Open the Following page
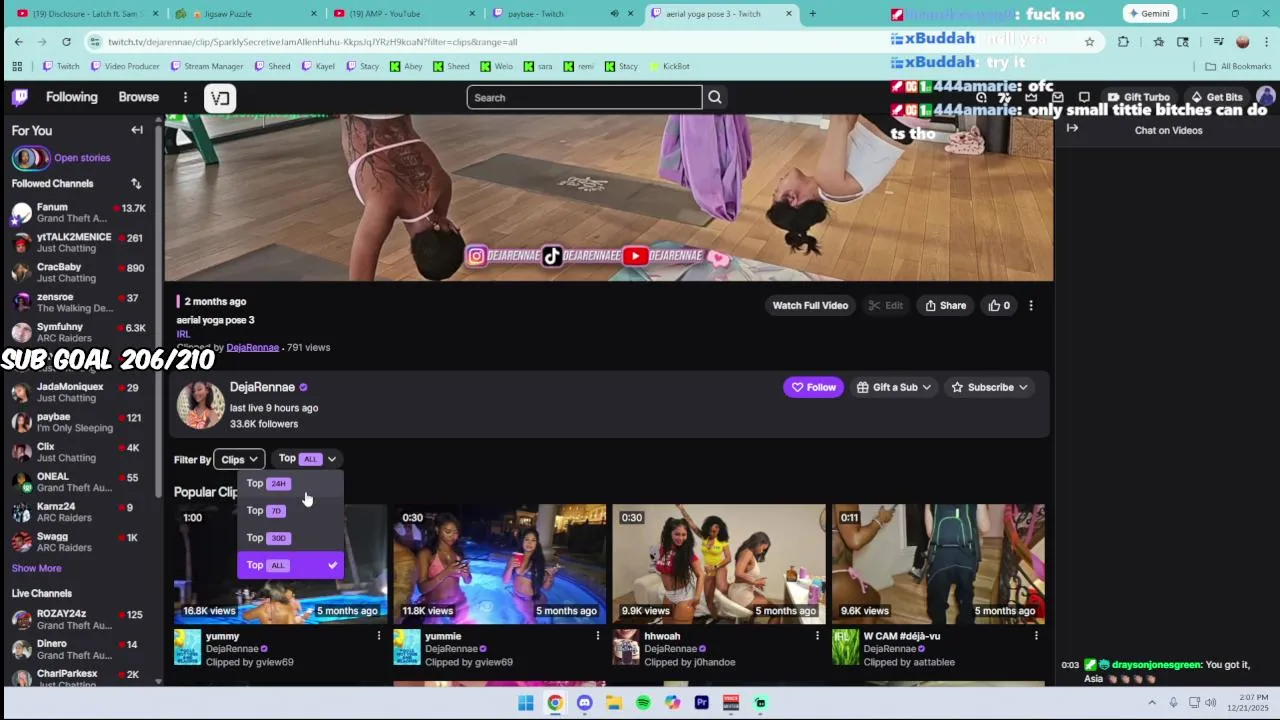1280x720 pixels. (72, 97)
